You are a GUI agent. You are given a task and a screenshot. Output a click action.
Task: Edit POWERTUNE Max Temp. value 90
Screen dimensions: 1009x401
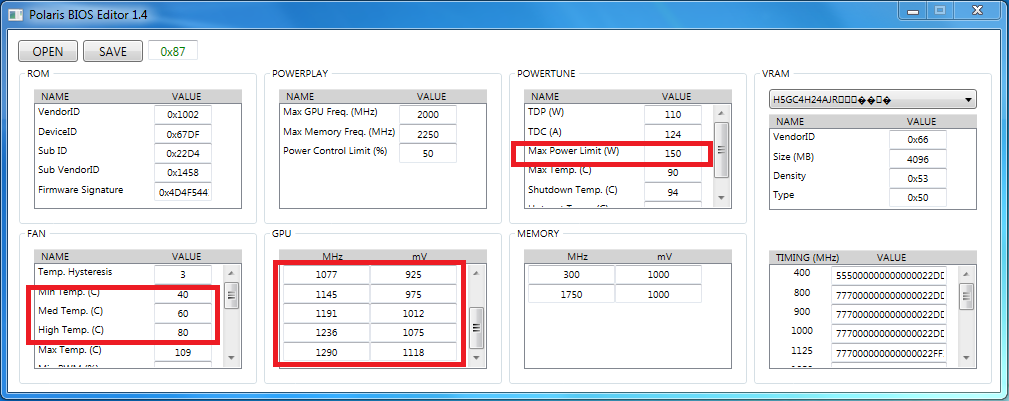click(672, 173)
